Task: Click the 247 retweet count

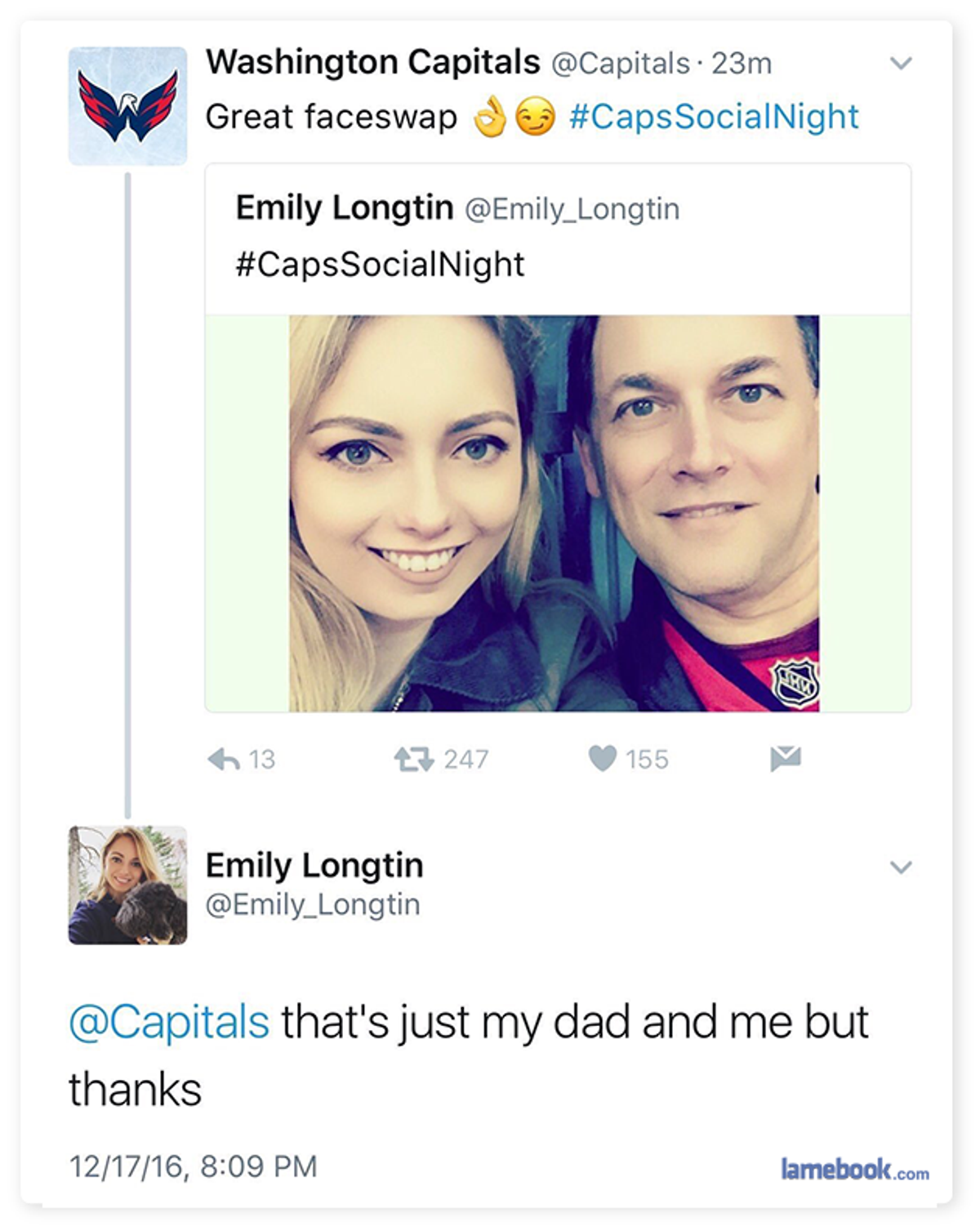Action: coord(466,760)
